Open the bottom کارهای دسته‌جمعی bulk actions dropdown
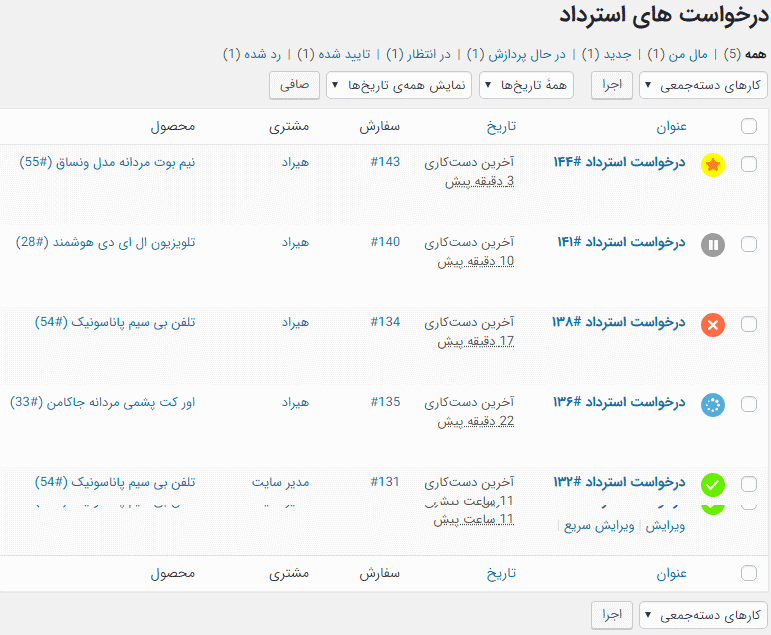Image resolution: width=771 pixels, height=635 pixels. (703, 615)
